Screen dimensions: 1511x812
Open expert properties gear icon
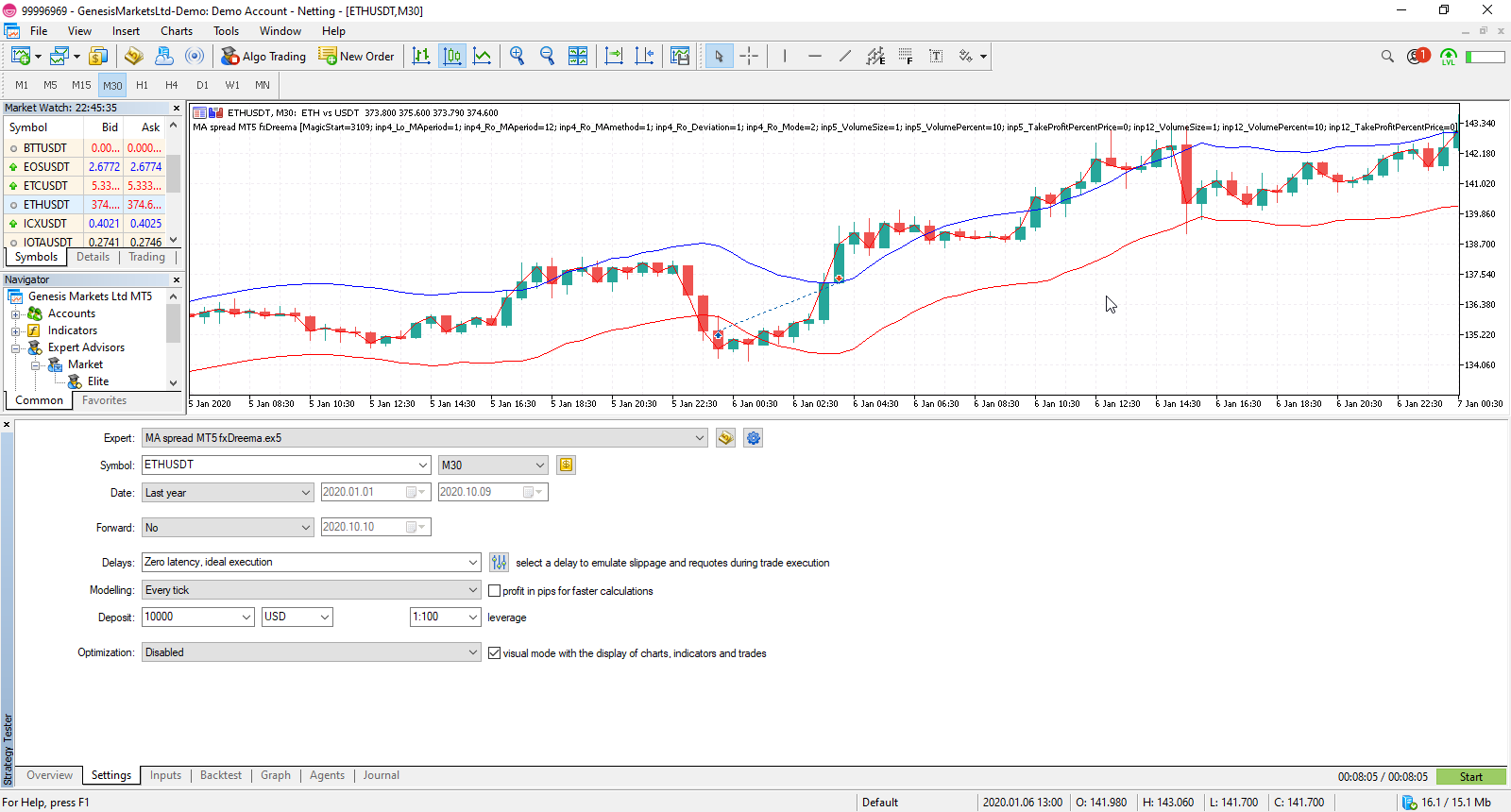(753, 438)
